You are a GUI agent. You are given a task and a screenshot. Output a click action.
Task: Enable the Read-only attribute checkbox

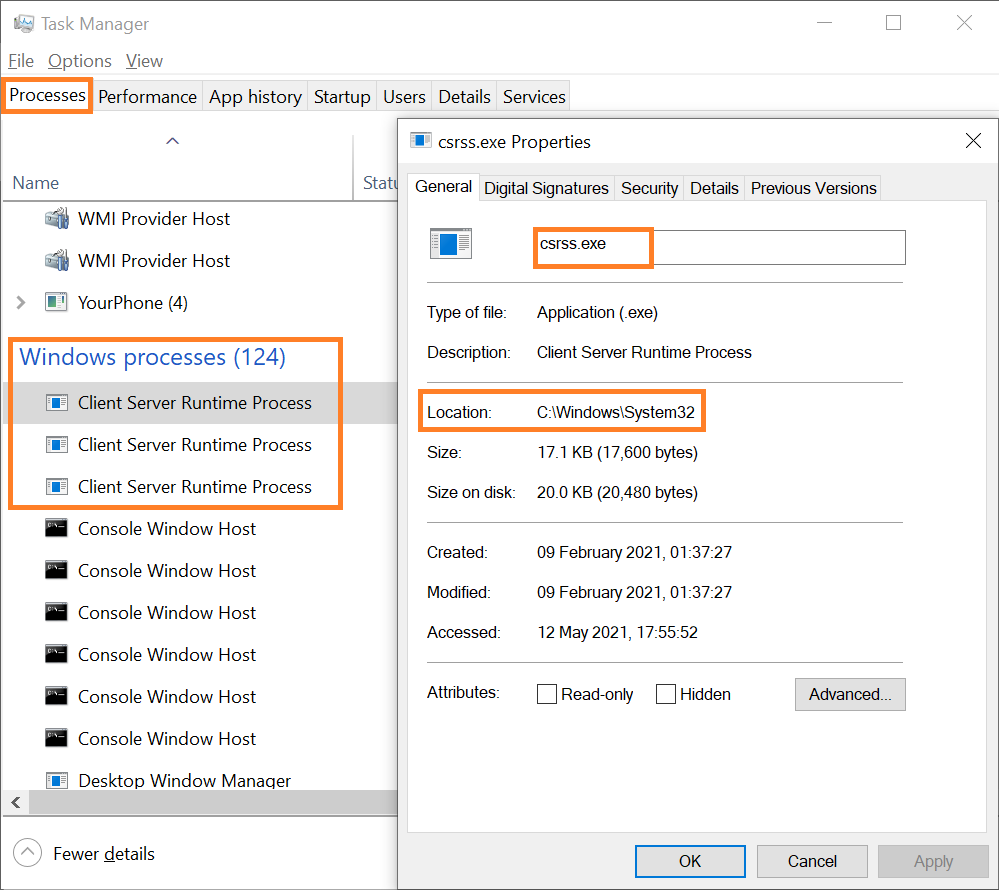[547, 694]
